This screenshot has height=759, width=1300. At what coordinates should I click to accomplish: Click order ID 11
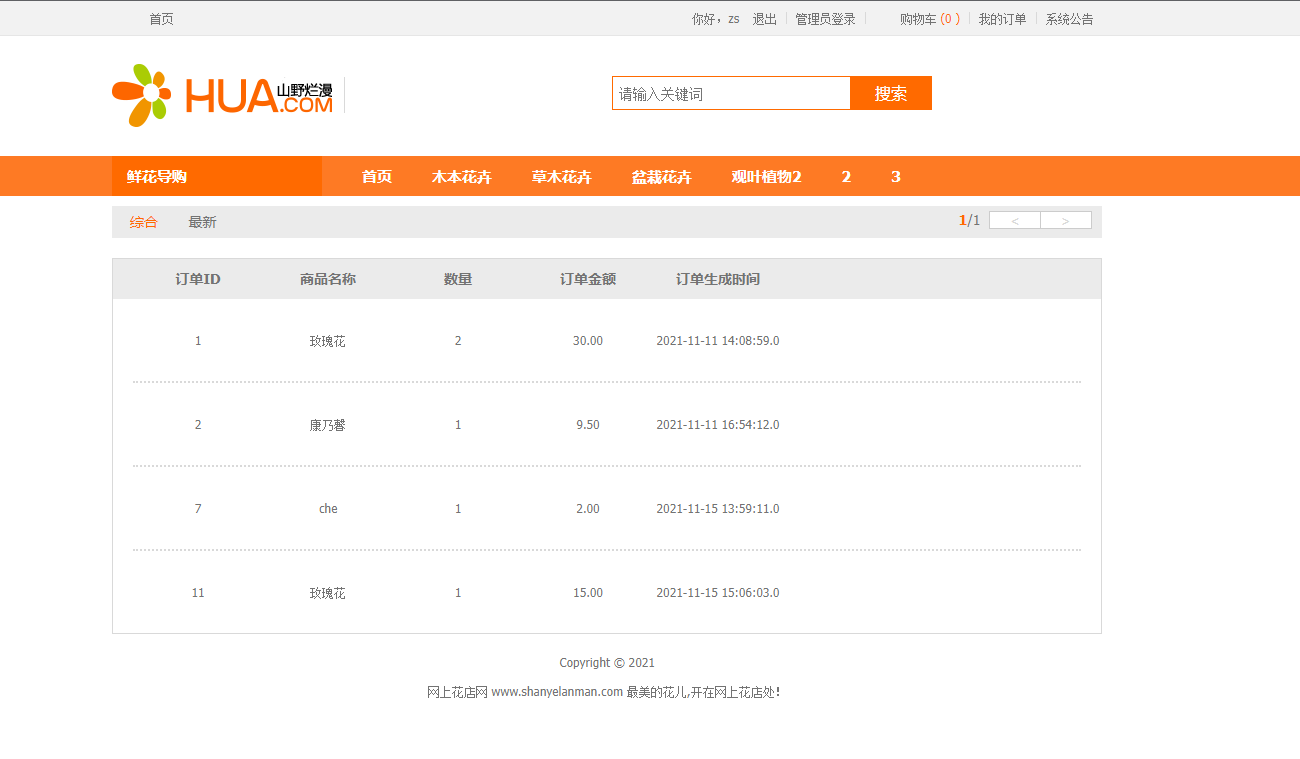click(x=198, y=593)
